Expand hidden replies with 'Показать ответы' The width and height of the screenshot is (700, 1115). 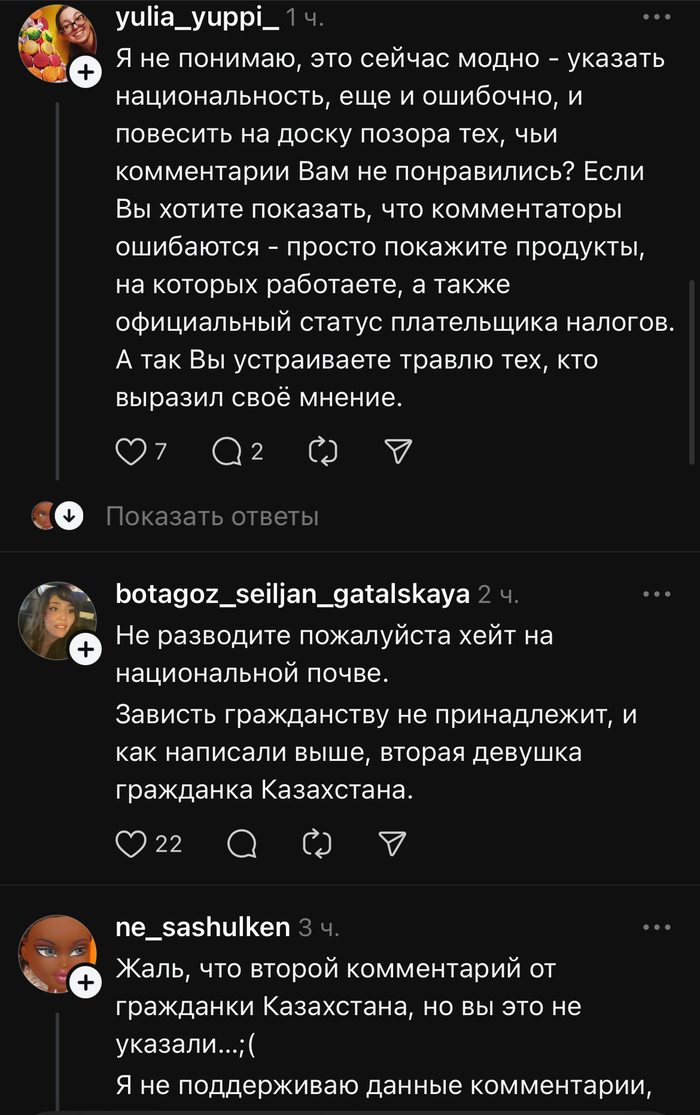click(x=212, y=516)
